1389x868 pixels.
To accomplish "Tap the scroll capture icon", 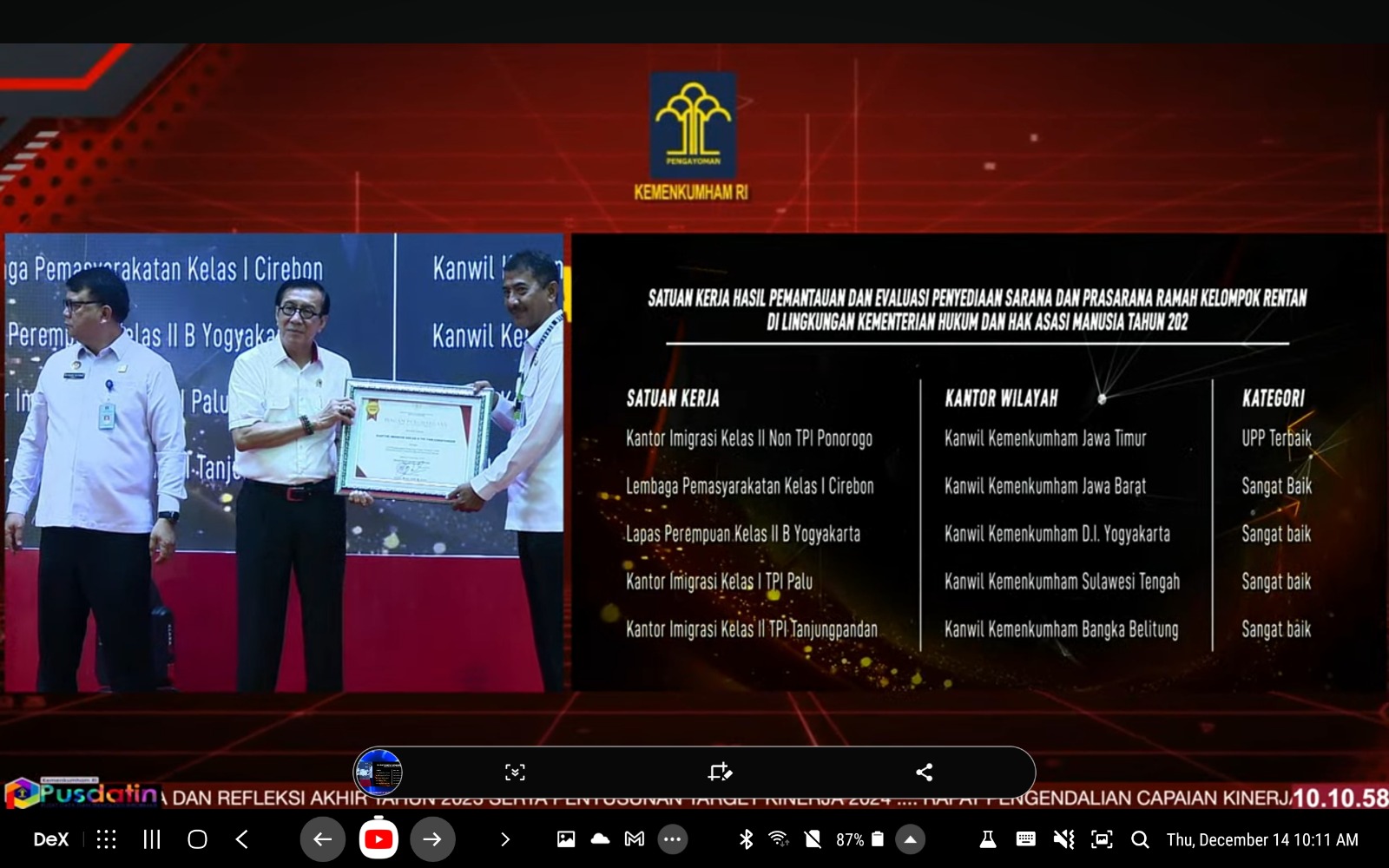I will point(515,773).
